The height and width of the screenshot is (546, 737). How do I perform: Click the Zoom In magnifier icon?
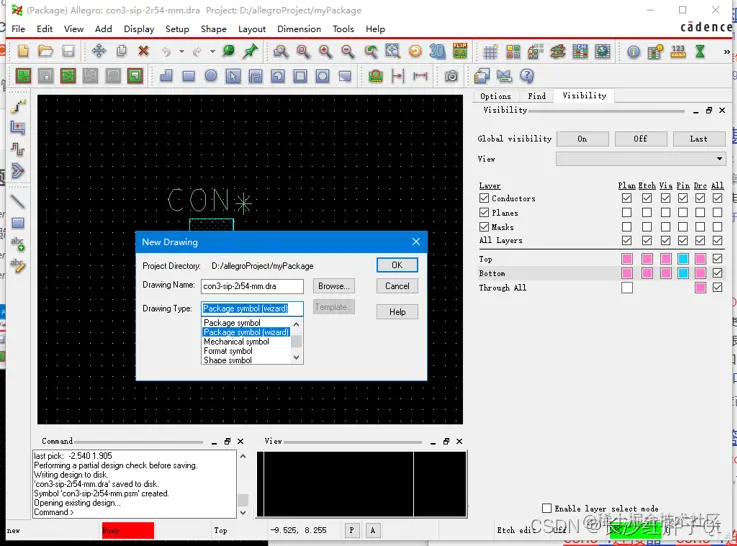pos(325,51)
